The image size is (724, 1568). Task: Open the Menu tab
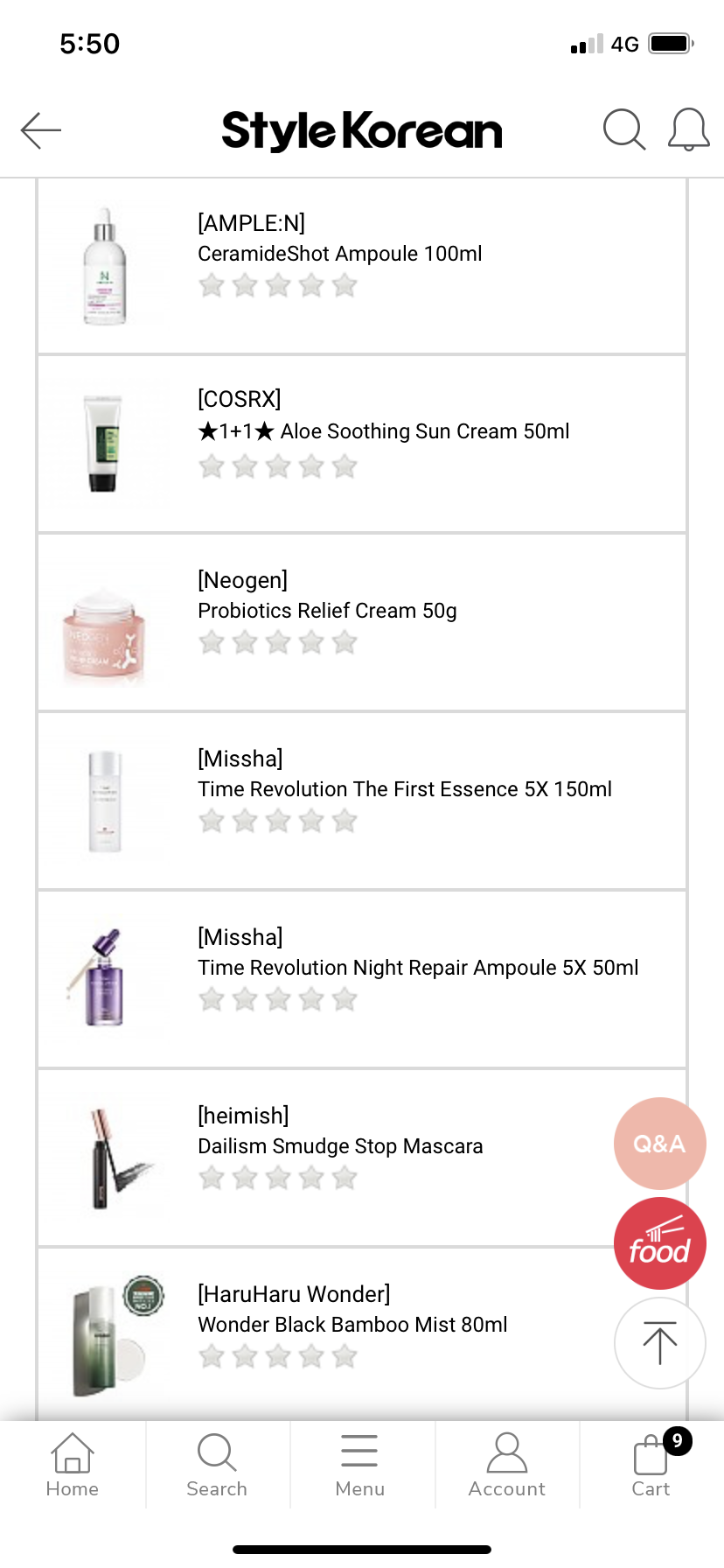[359, 1464]
